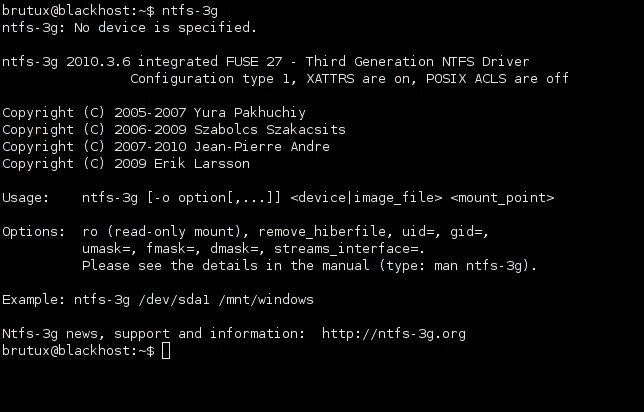Click the version number 2010.3.6
This screenshot has width=644, height=412.
pos(98,62)
